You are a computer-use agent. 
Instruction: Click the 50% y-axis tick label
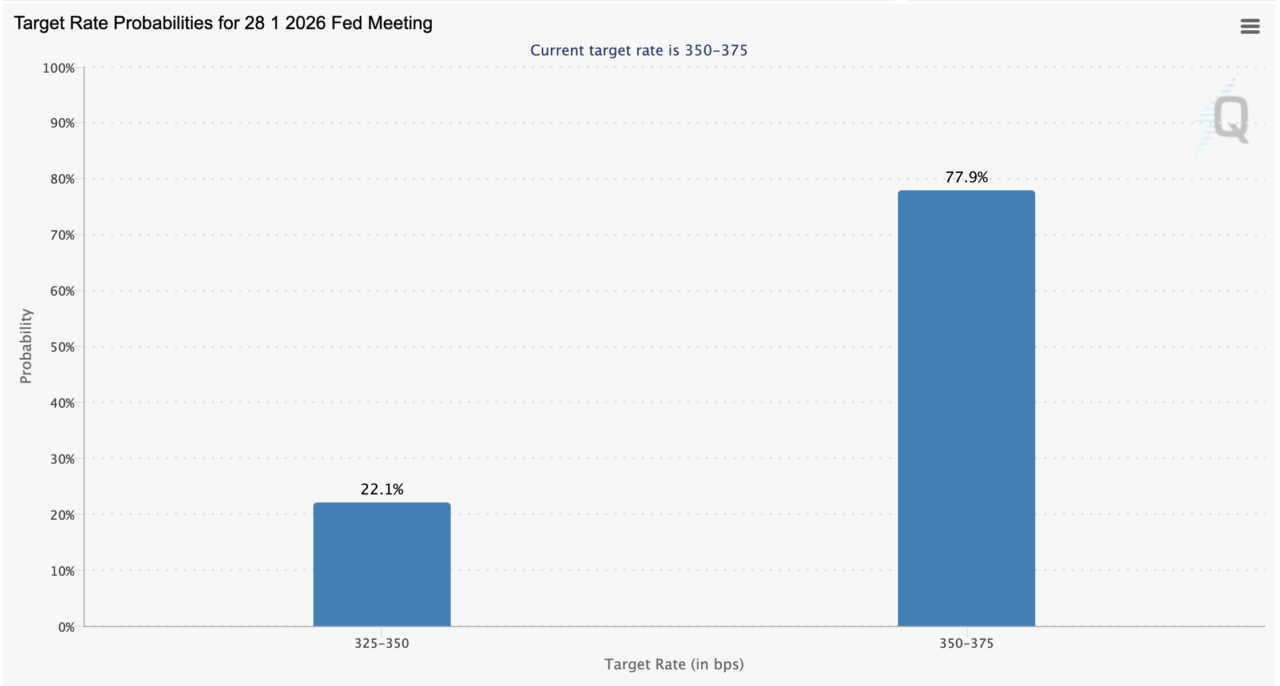[60, 347]
